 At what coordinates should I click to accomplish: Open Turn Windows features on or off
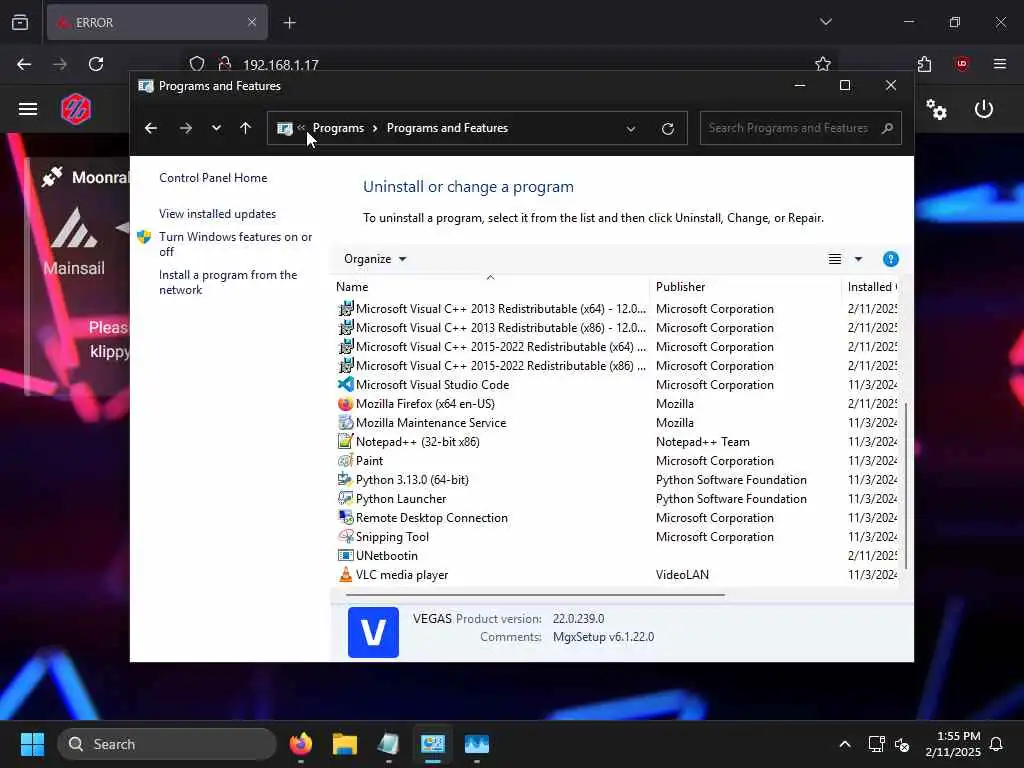click(235, 244)
